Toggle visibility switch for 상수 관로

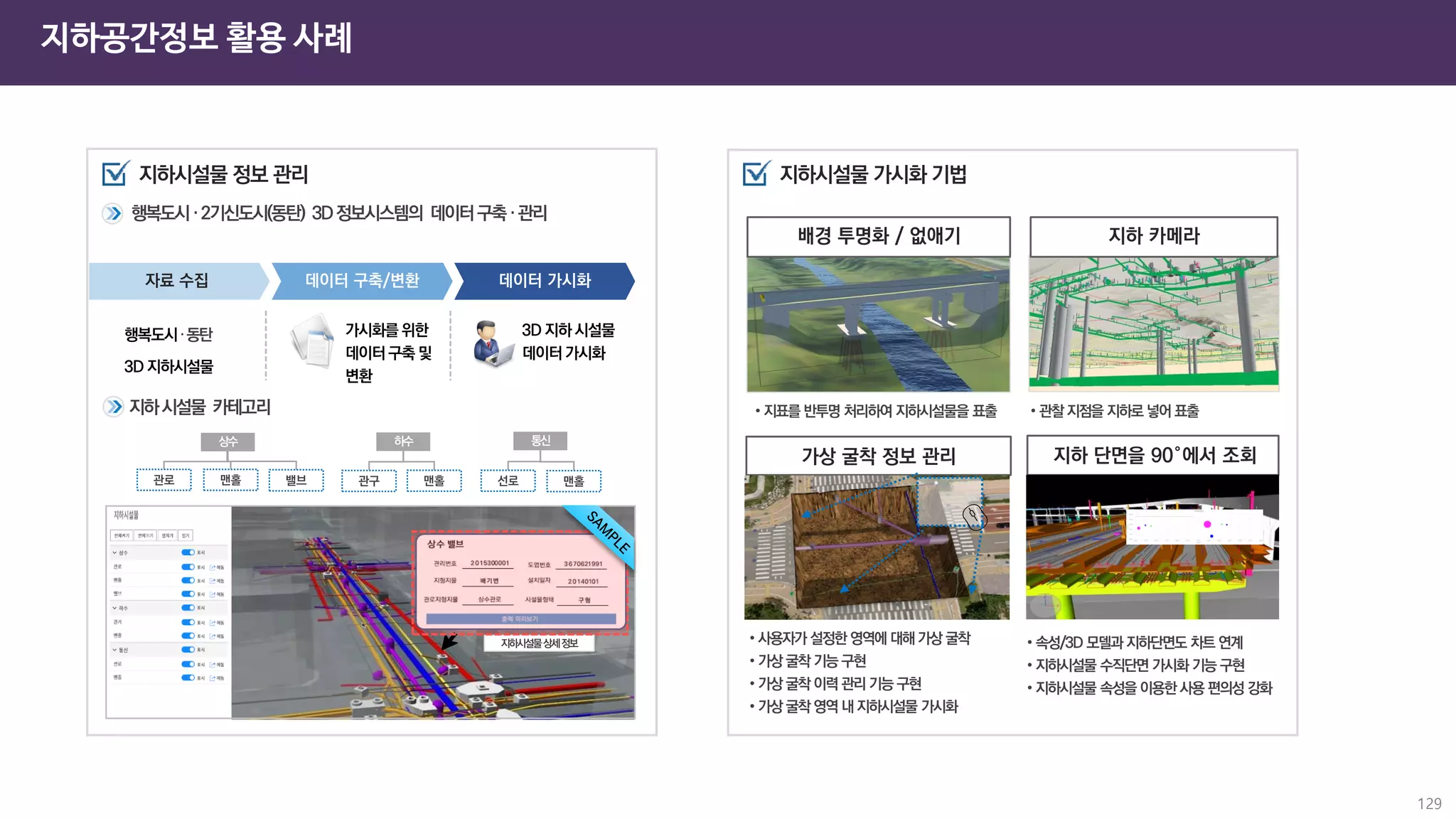(188, 567)
